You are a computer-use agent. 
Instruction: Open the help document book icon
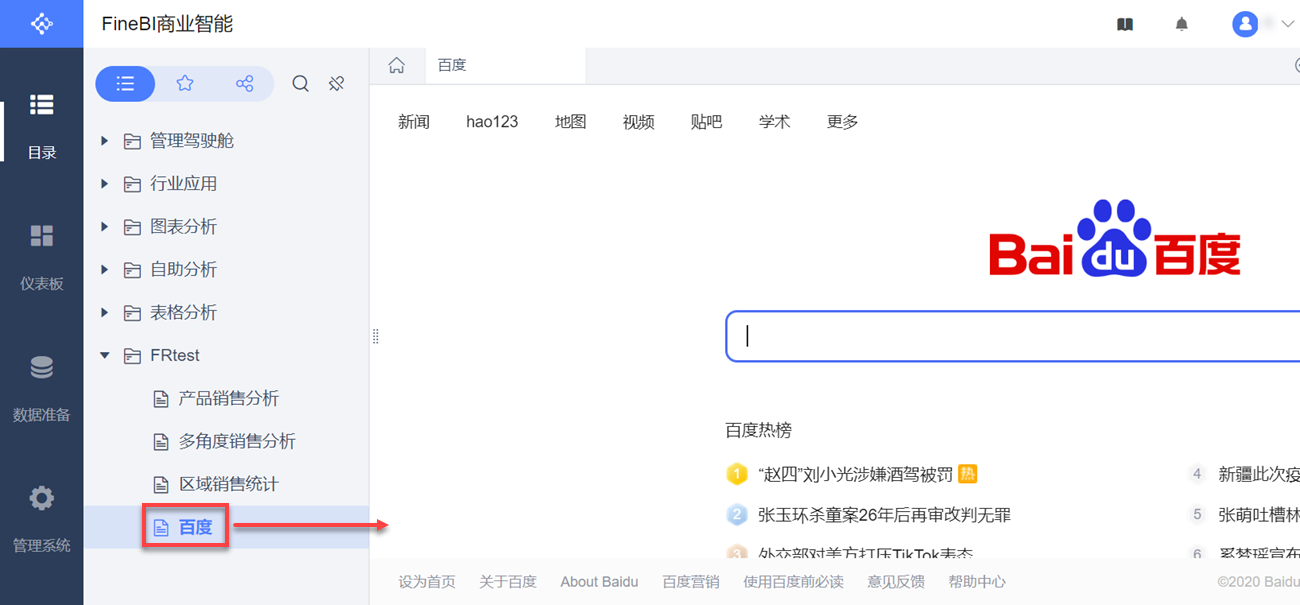pos(1125,24)
